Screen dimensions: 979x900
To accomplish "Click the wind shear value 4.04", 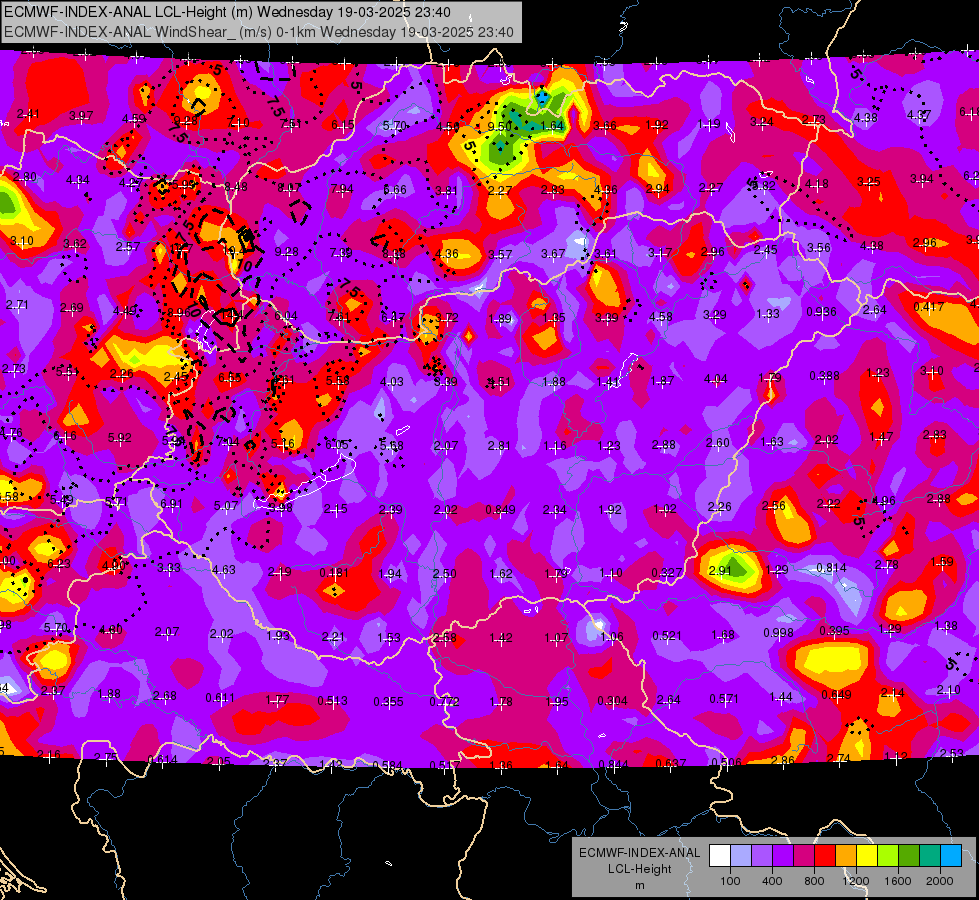I will click(x=716, y=378).
